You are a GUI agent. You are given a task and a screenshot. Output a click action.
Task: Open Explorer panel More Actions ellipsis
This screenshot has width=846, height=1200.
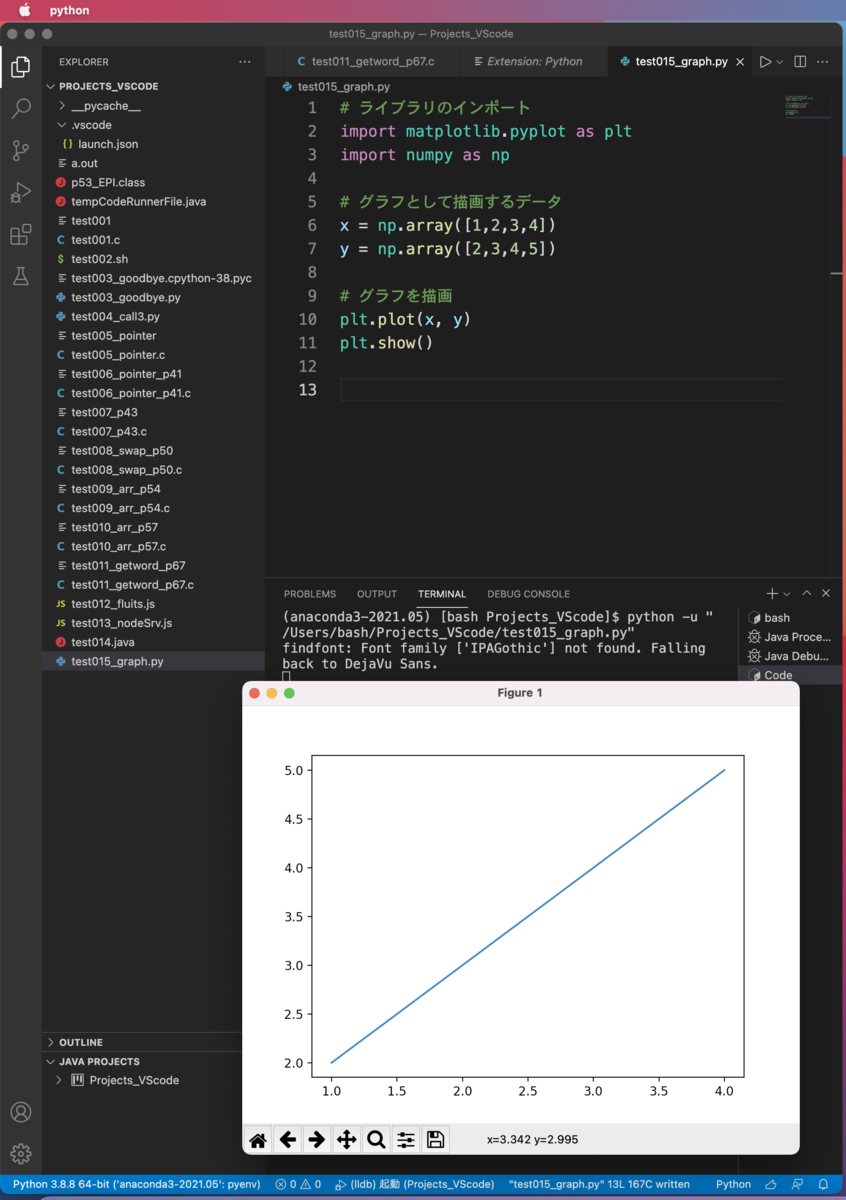coord(245,62)
